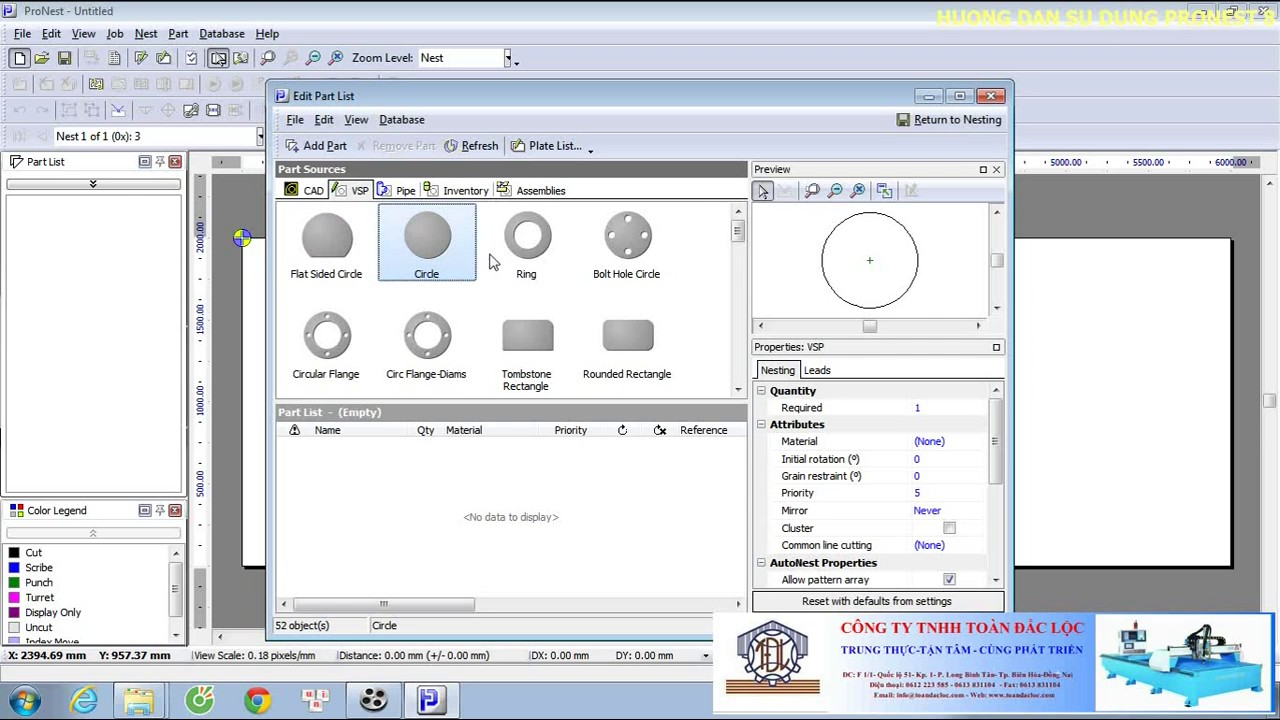Click the New Job icon in main toolbar
1280x720 pixels.
click(x=19, y=58)
